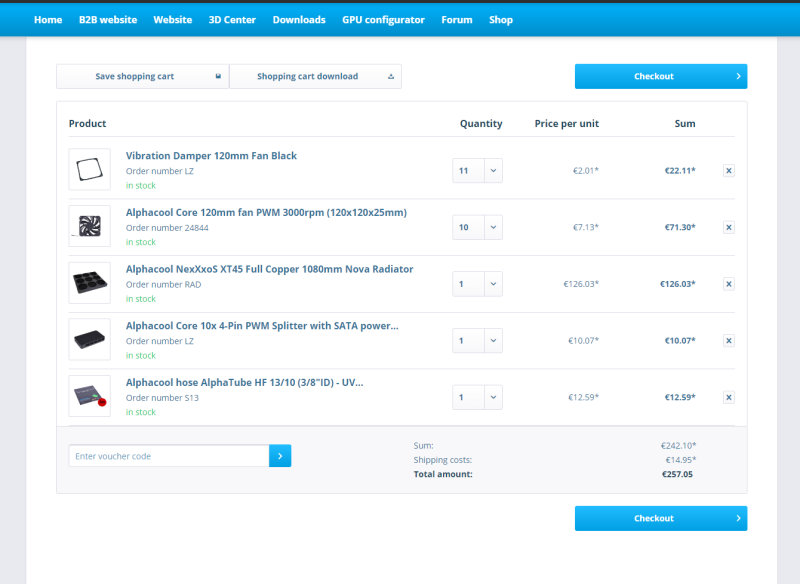Image resolution: width=800 pixels, height=584 pixels.
Task: Open Vibration Damper 120mm Fan Black link
Action: pyautogui.click(x=211, y=156)
